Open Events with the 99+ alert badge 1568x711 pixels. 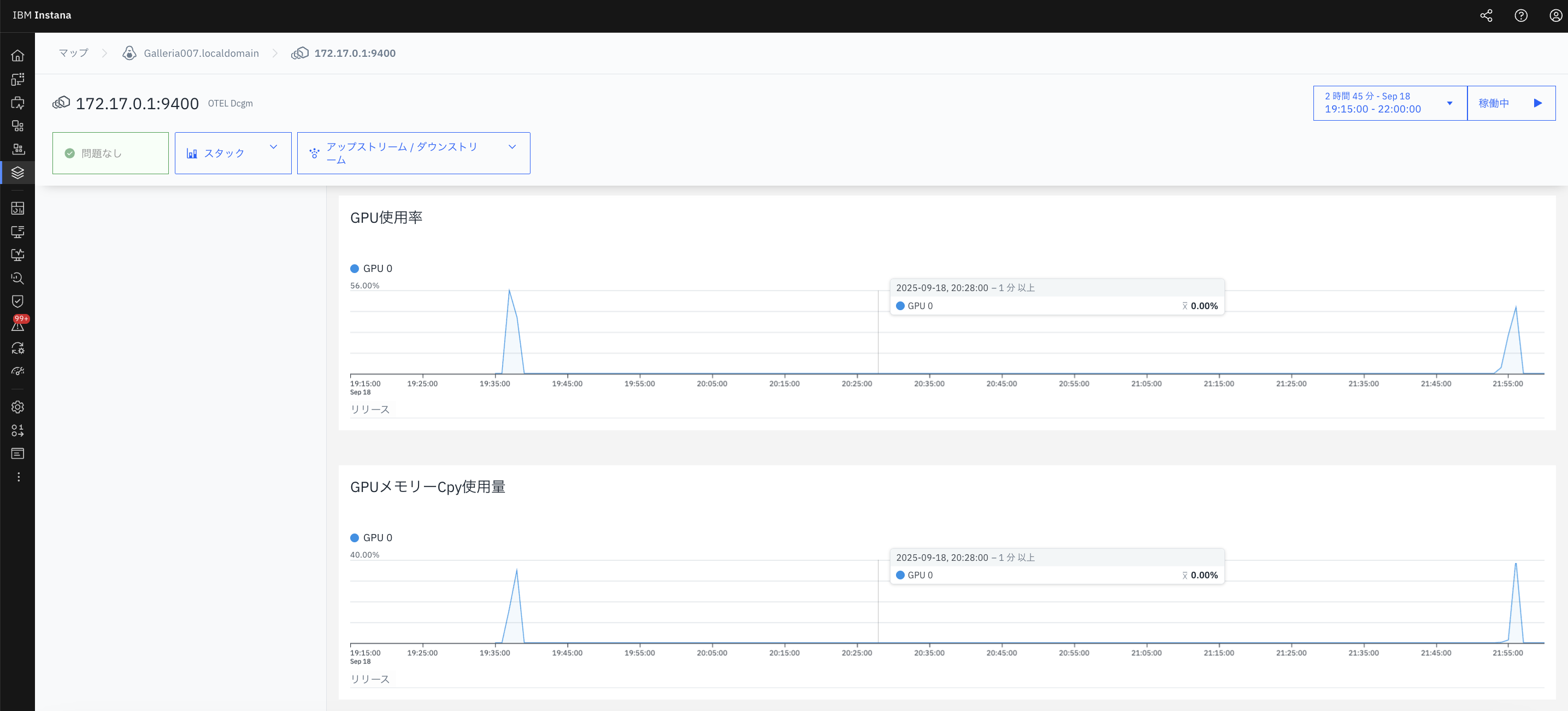pyautogui.click(x=17, y=325)
